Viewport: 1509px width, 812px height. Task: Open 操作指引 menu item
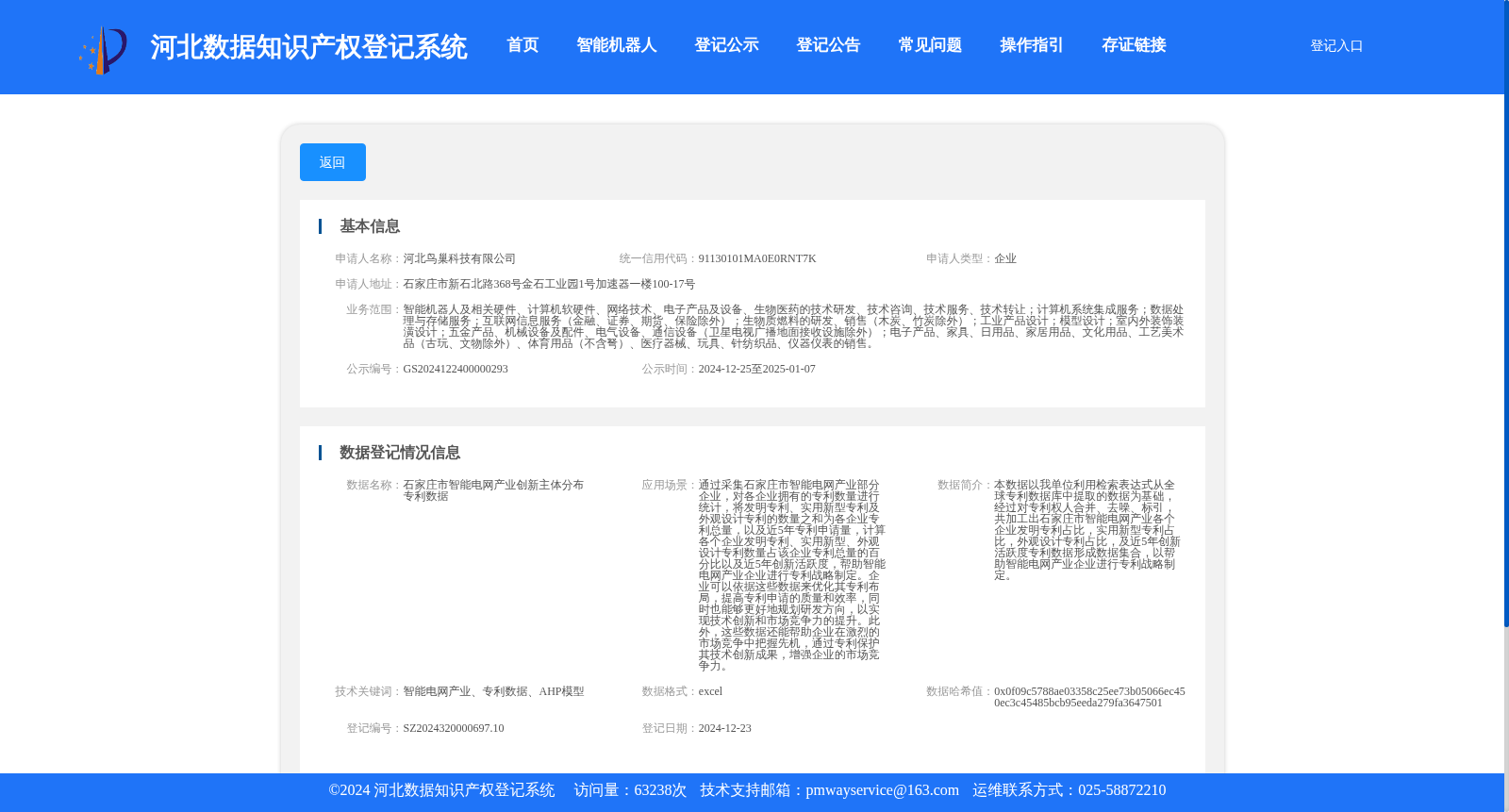click(1032, 45)
